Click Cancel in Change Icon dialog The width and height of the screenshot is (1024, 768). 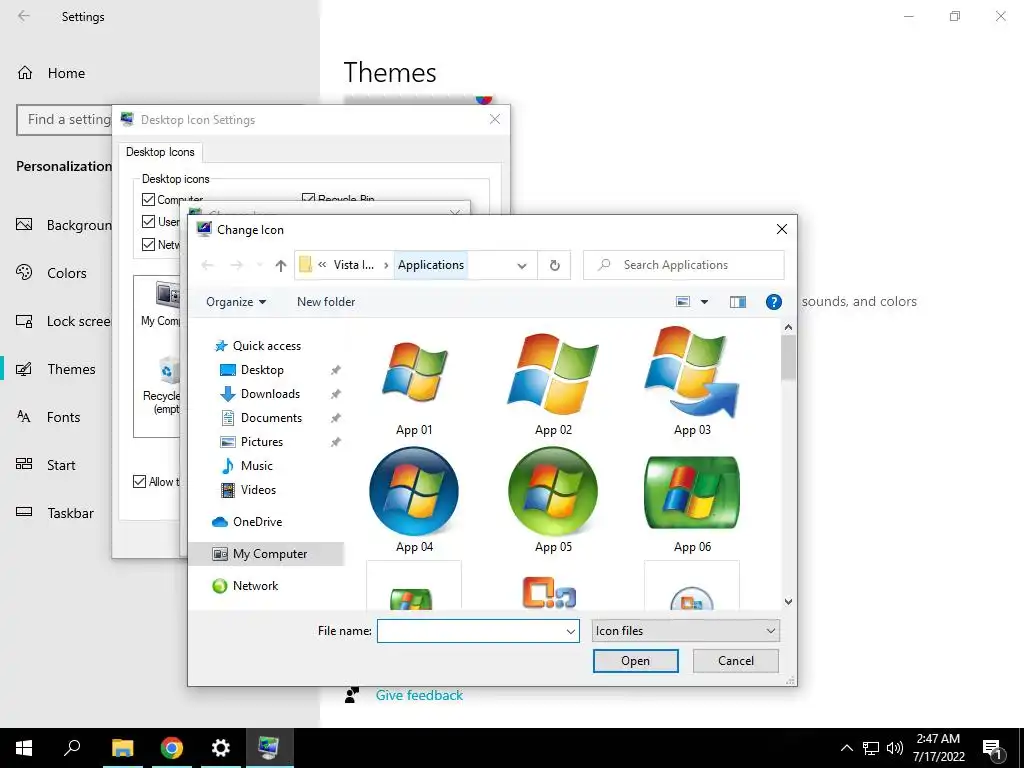point(735,661)
